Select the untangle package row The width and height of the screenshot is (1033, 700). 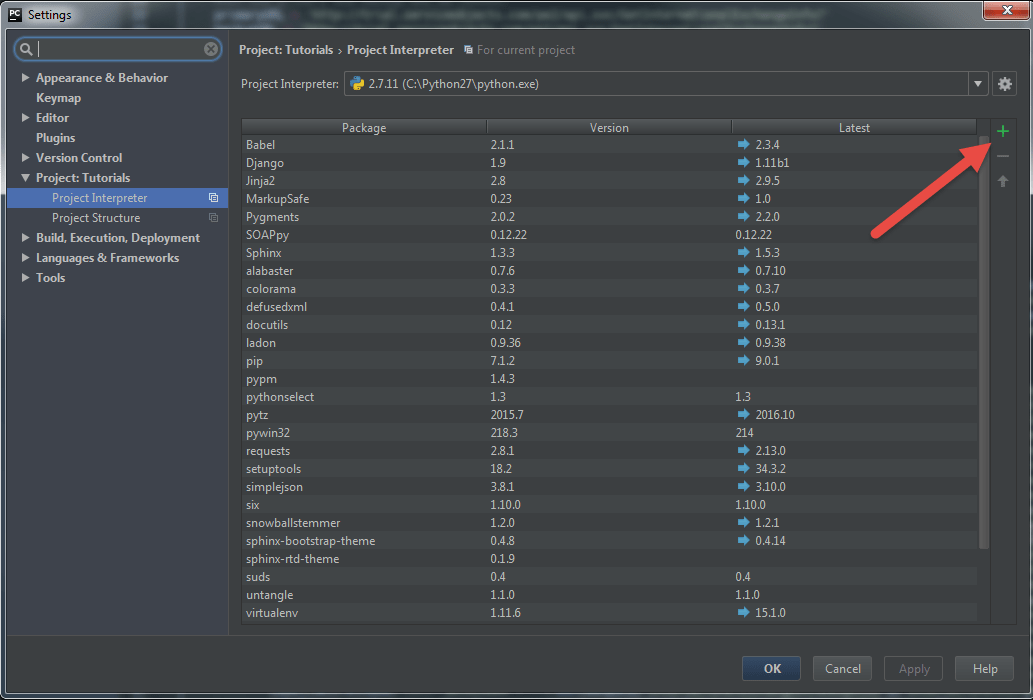click(609, 595)
